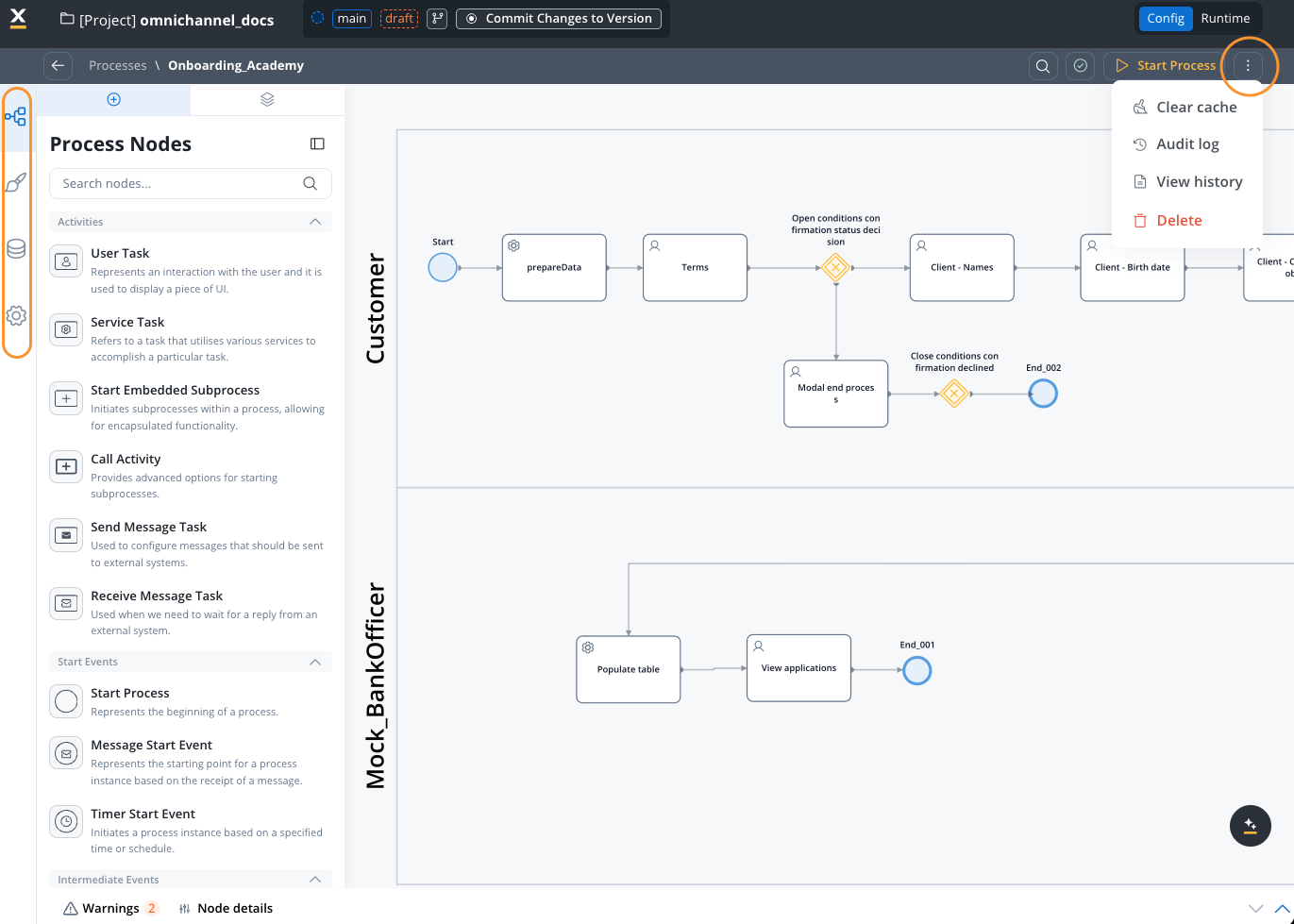The height and width of the screenshot is (924, 1294).
Task: Collapse the Start Events section
Action: pos(315,661)
